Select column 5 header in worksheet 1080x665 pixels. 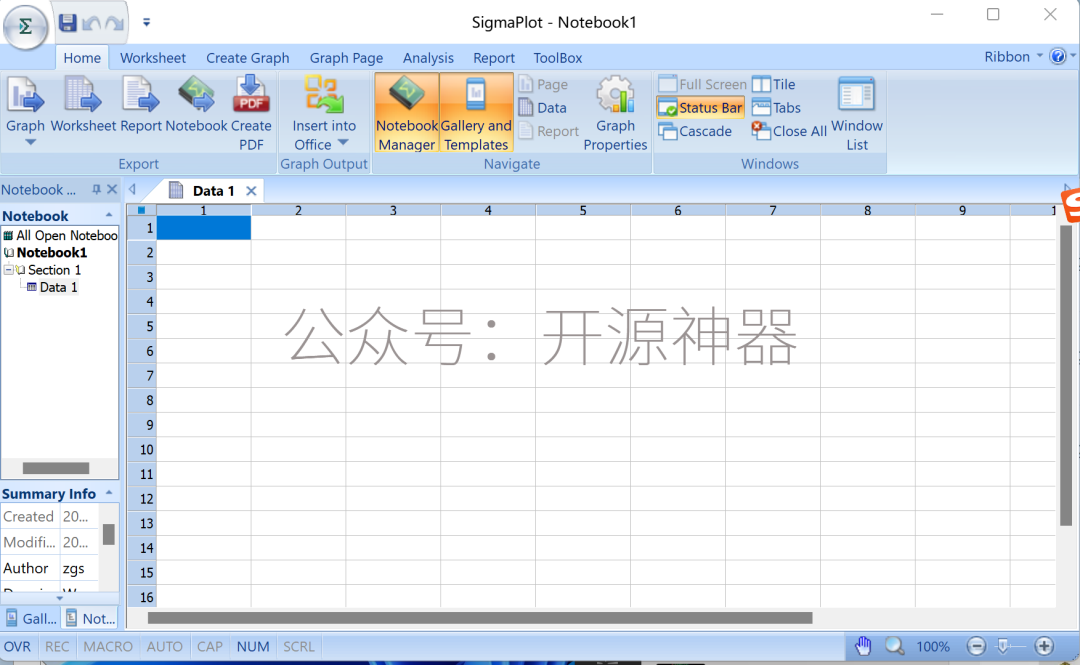(583, 210)
